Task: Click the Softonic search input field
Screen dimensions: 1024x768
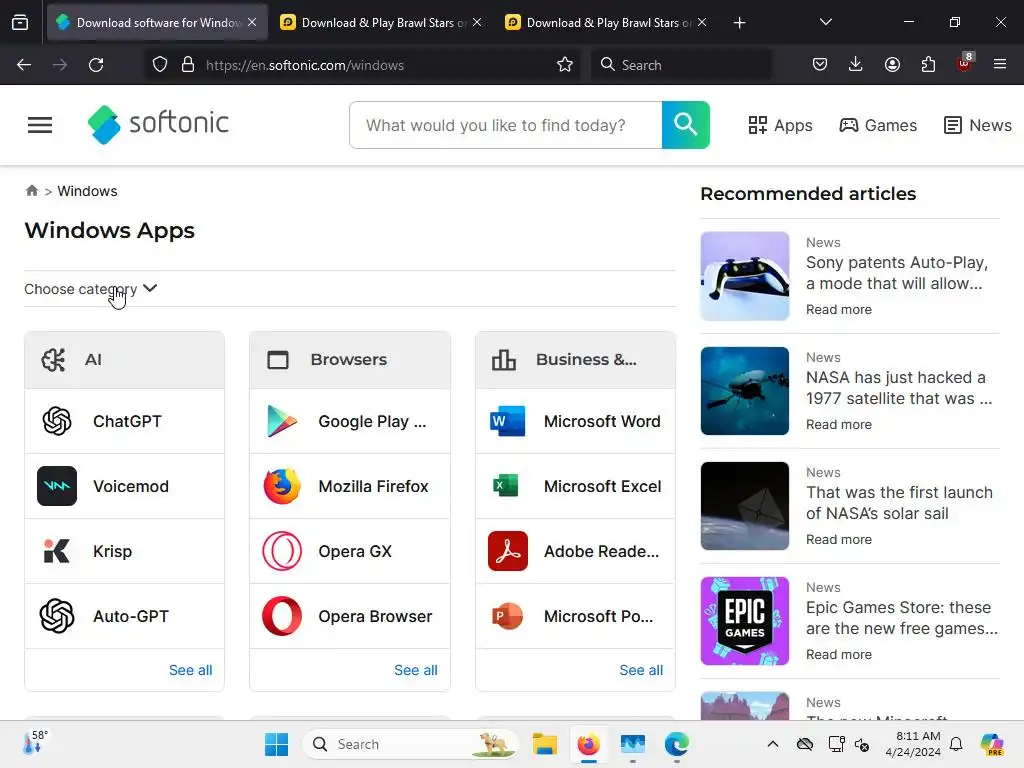Action: 505,125
